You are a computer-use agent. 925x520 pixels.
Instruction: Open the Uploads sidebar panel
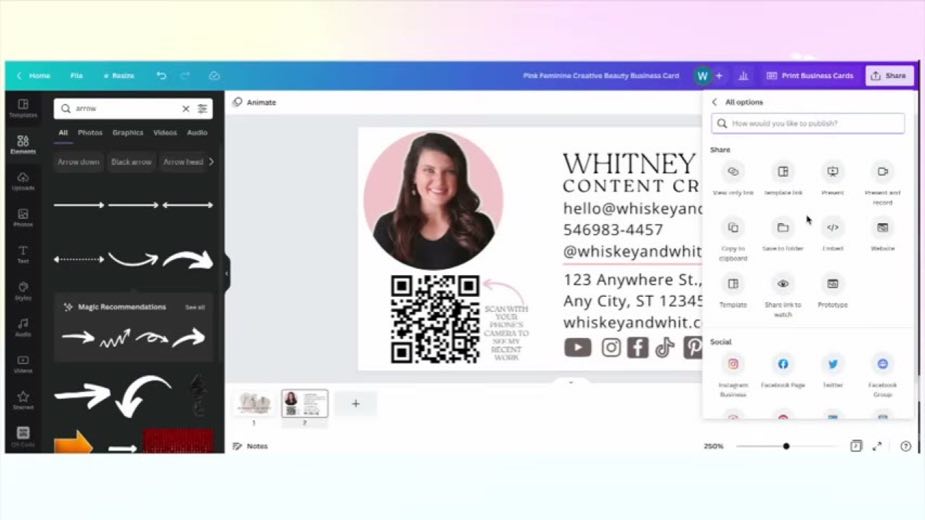(23, 181)
